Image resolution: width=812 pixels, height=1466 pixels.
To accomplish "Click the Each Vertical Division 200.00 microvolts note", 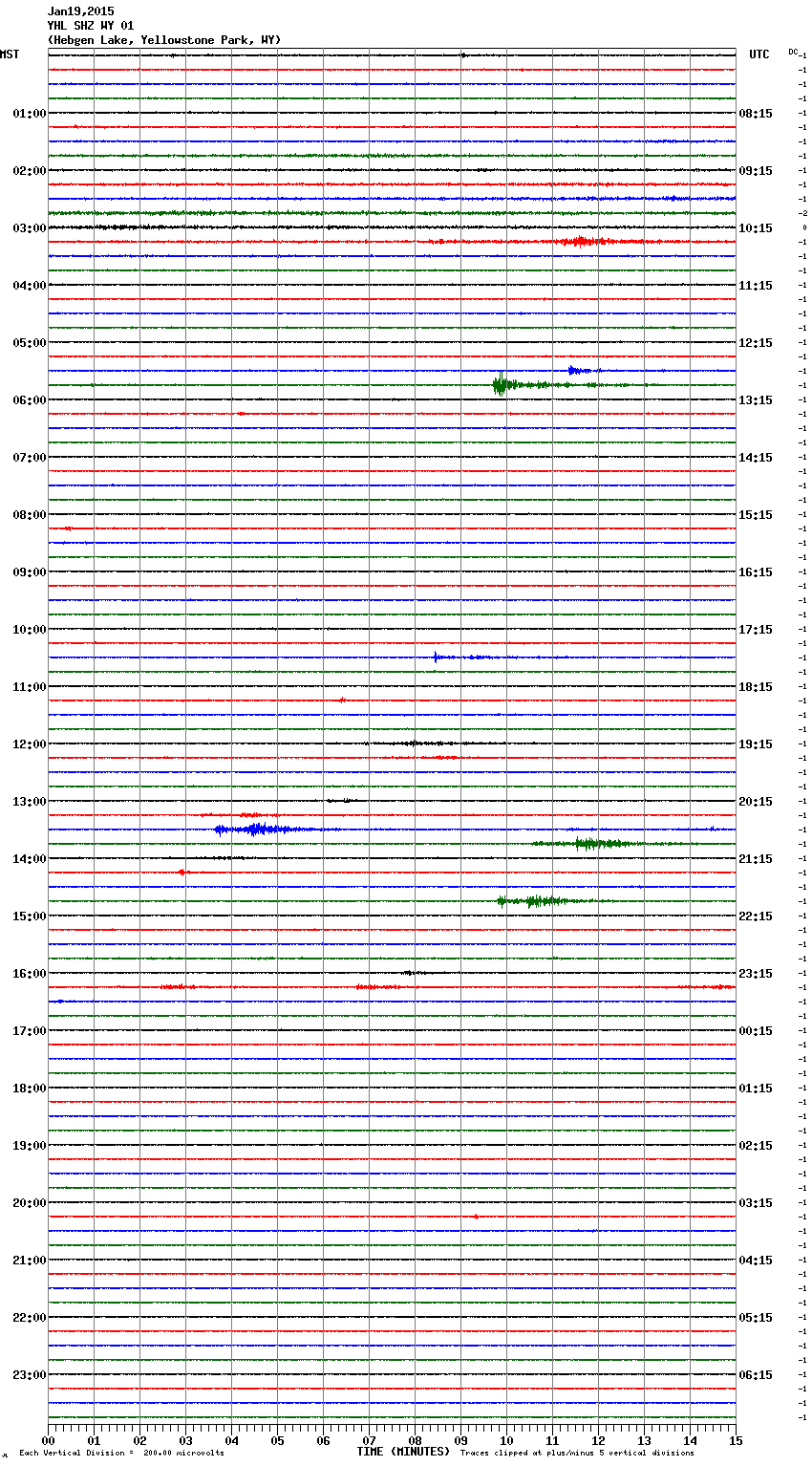I will [x=121, y=1454].
